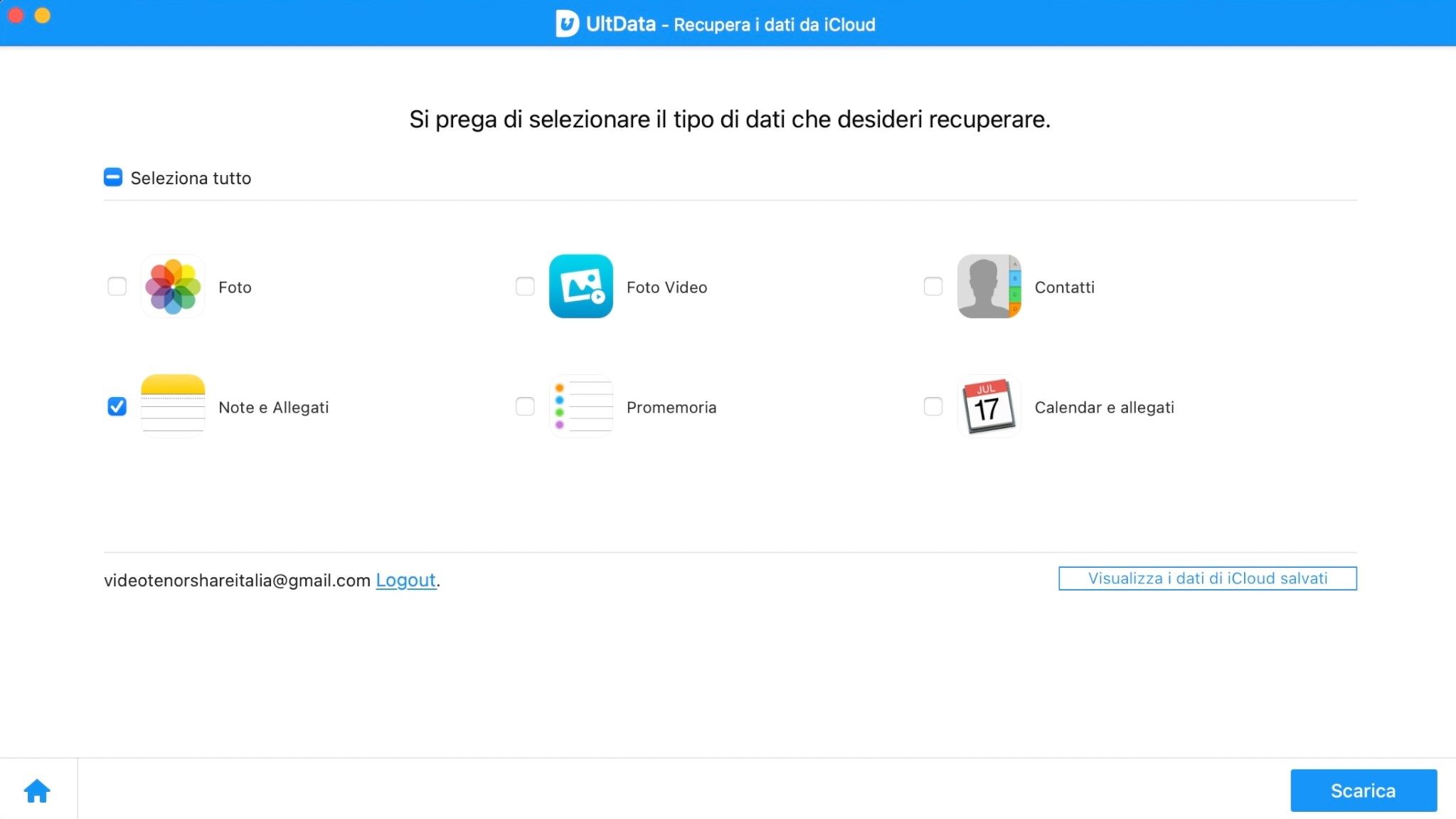The width and height of the screenshot is (1456, 819).
Task: Click the Note e Allegati label
Action: pos(273,408)
